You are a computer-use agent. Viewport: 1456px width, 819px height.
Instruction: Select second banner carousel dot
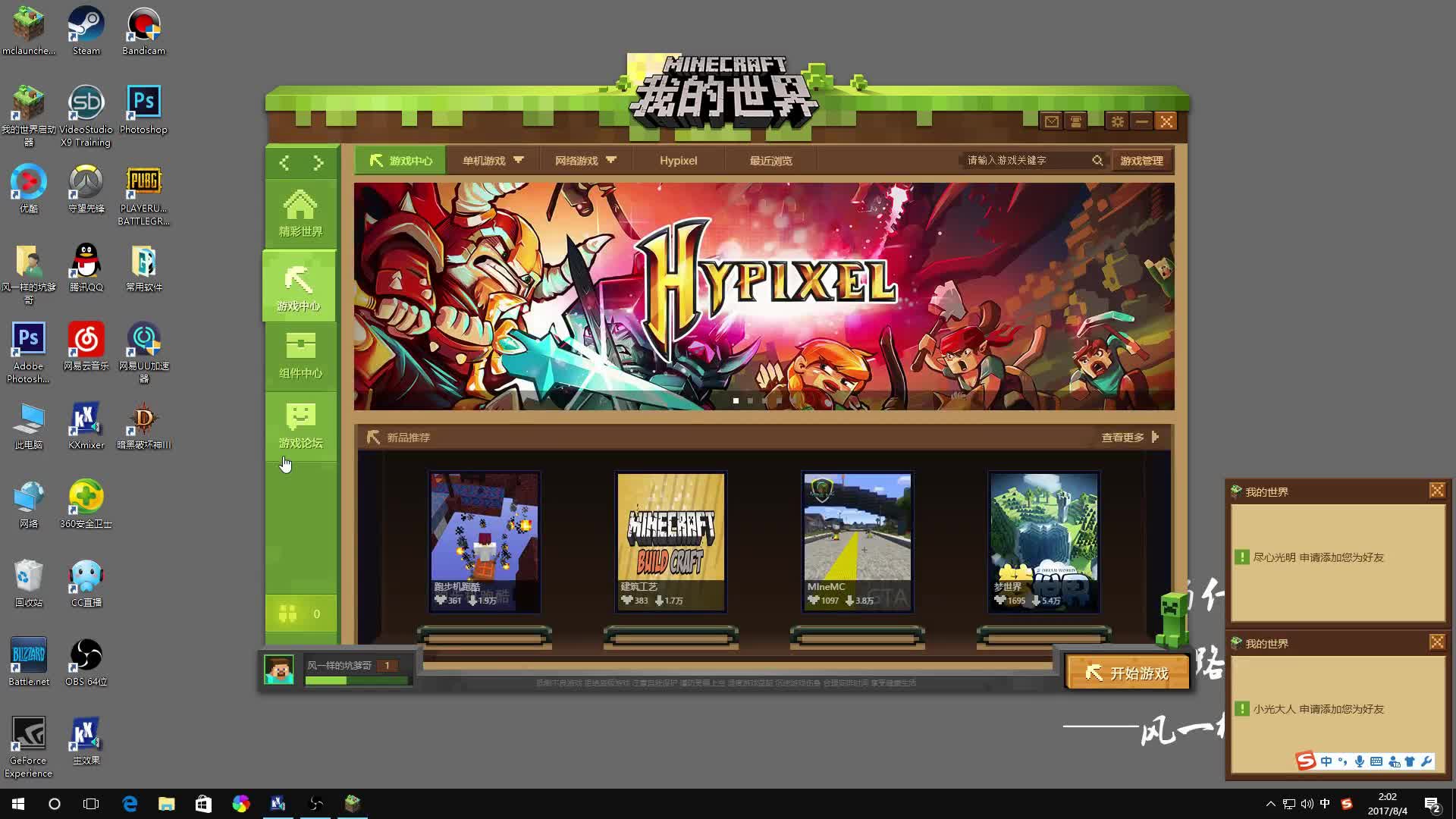[x=750, y=400]
